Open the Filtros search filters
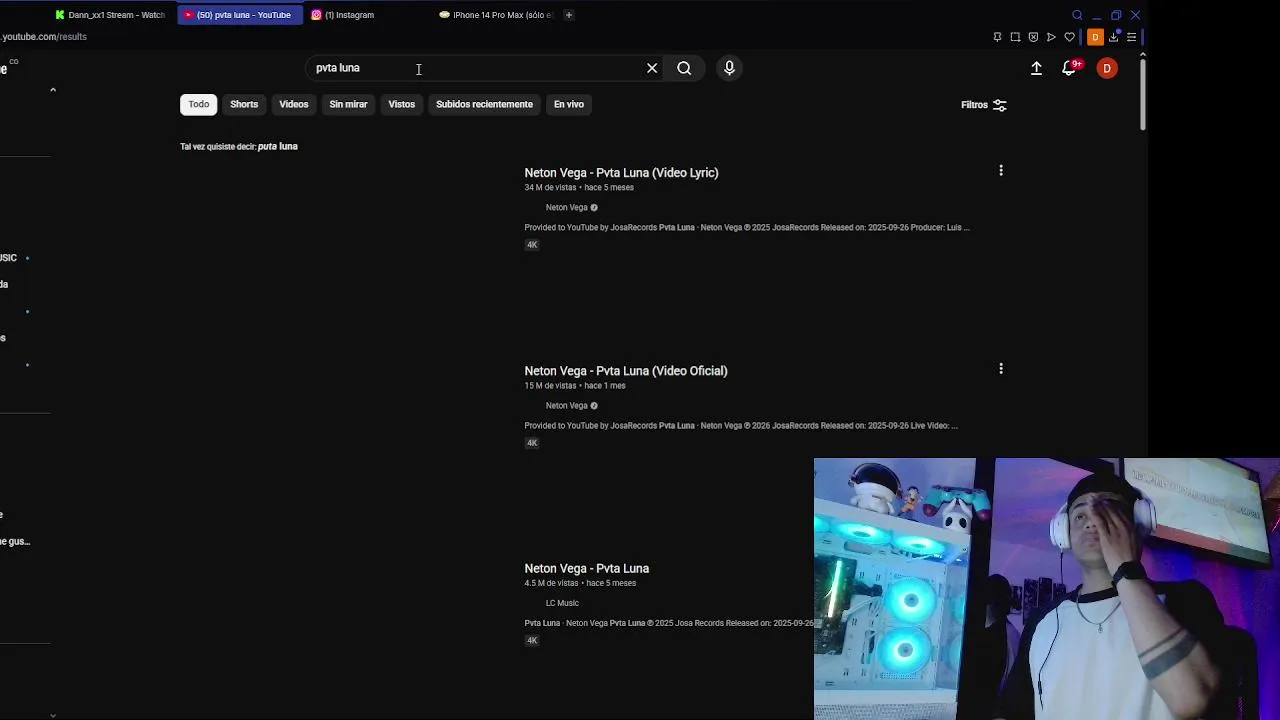1280x720 pixels. coord(984,105)
